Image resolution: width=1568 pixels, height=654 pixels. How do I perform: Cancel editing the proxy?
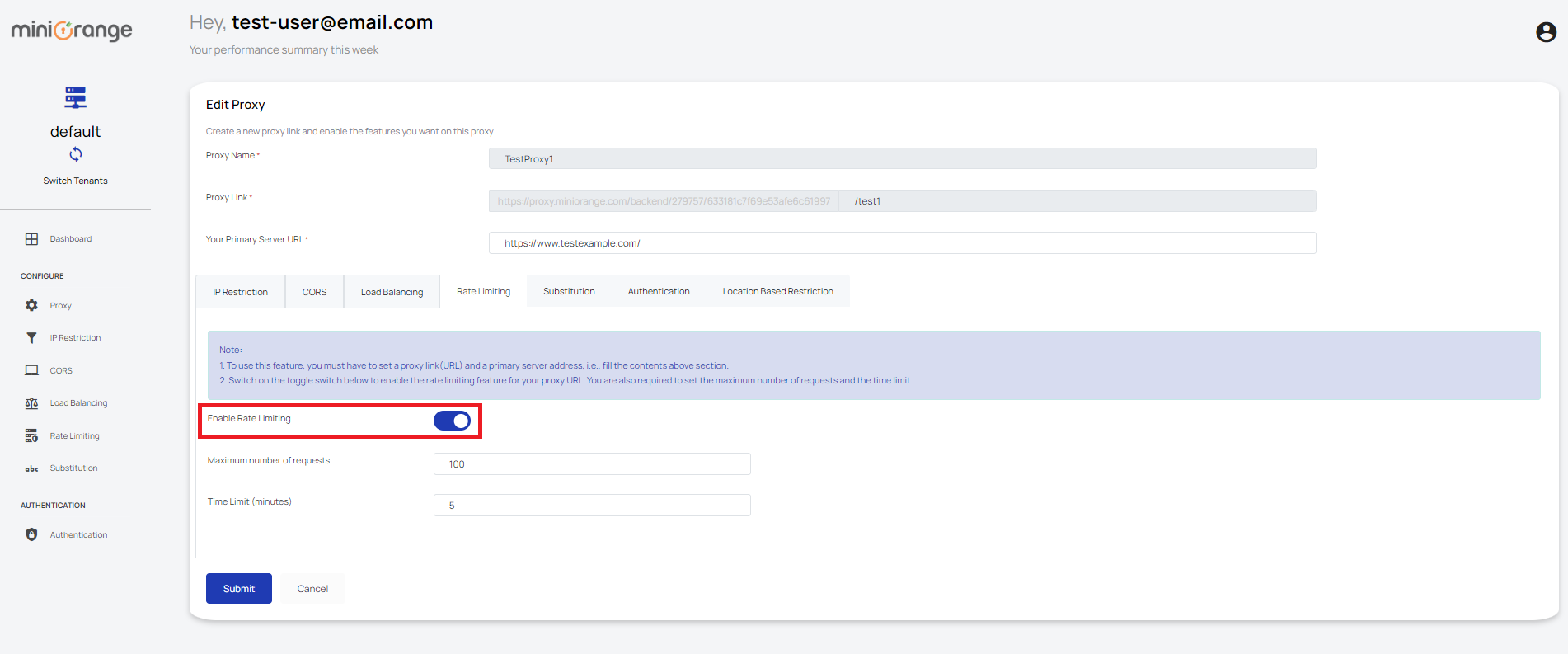(312, 588)
